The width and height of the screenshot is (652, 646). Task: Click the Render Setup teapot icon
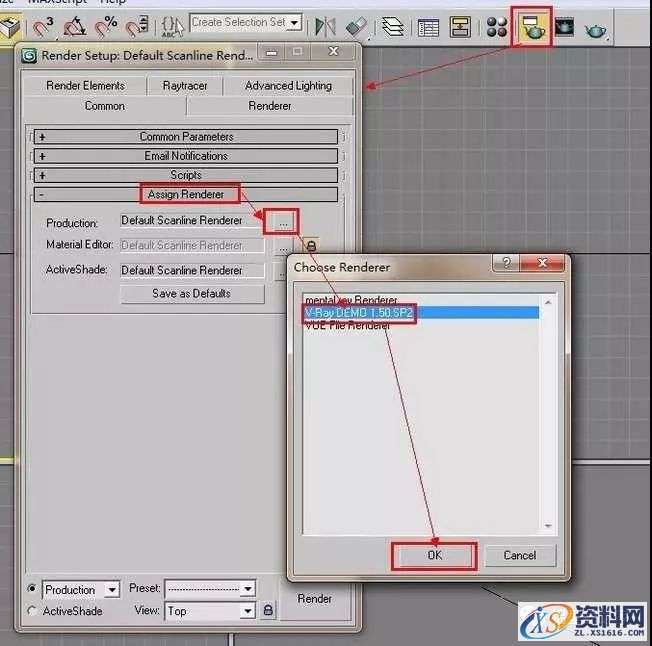coord(531,27)
